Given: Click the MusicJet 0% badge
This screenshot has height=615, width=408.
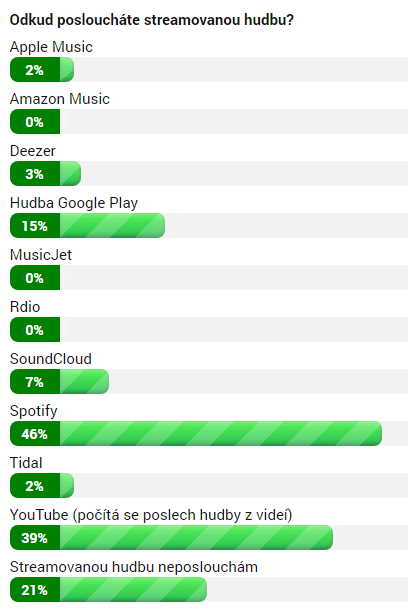Looking at the screenshot, I should (x=35, y=278).
